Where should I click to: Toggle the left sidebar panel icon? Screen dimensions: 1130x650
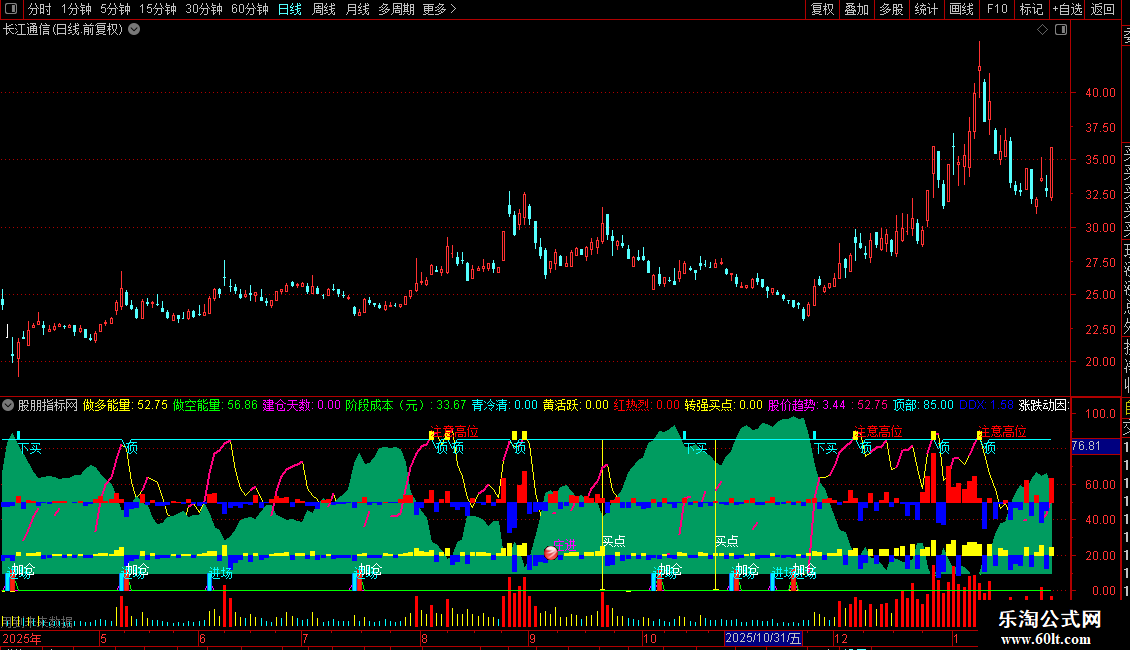click(11, 9)
